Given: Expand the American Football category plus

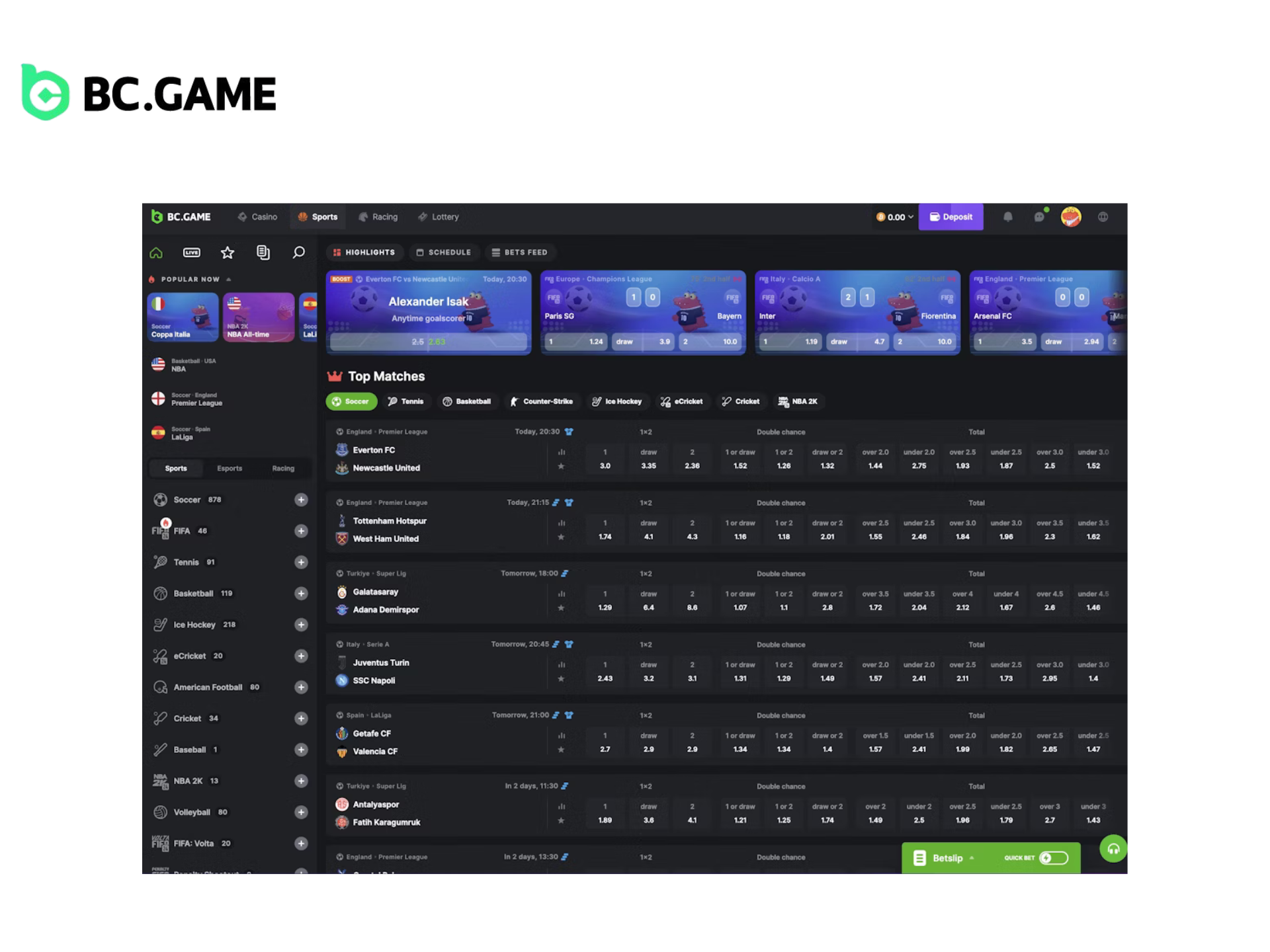Looking at the screenshot, I should 301,688.
